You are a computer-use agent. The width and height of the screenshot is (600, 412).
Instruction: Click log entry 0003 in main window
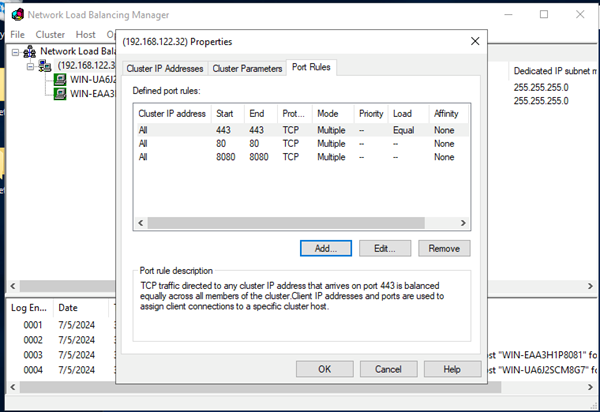point(33,355)
